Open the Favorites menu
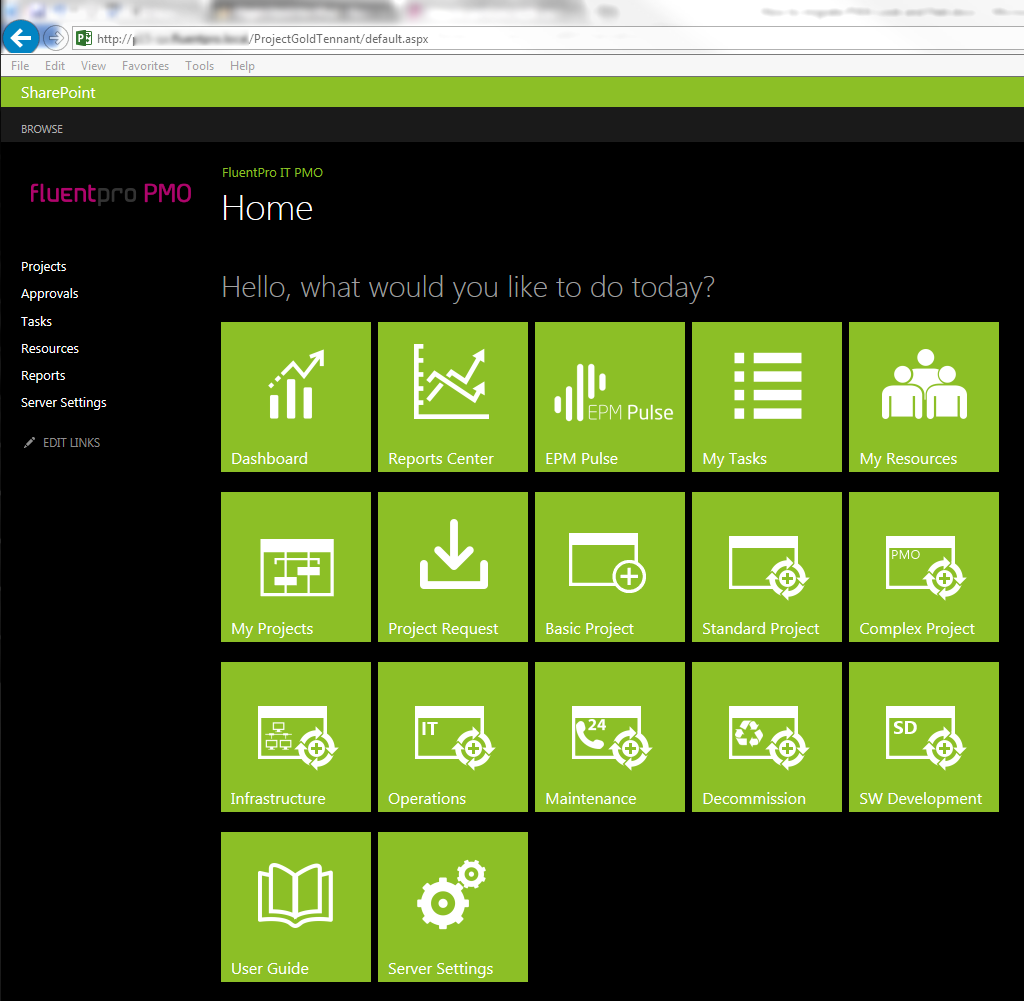The height and width of the screenshot is (1001, 1024). [x=145, y=66]
